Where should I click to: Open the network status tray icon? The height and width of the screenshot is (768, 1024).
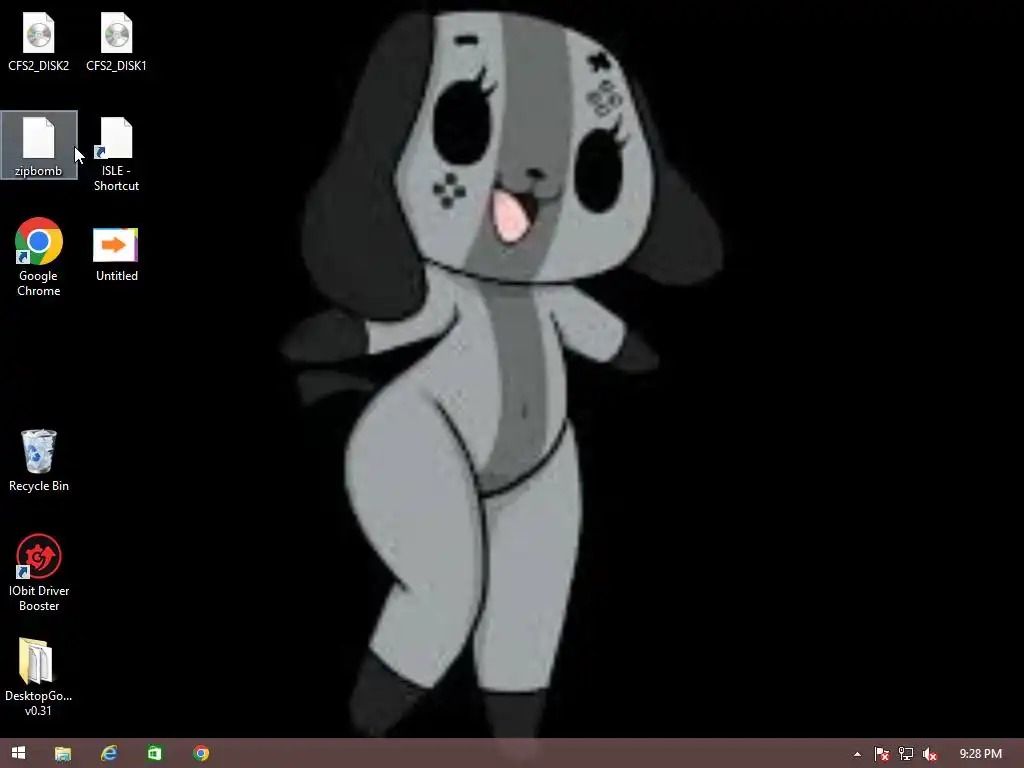click(906, 754)
